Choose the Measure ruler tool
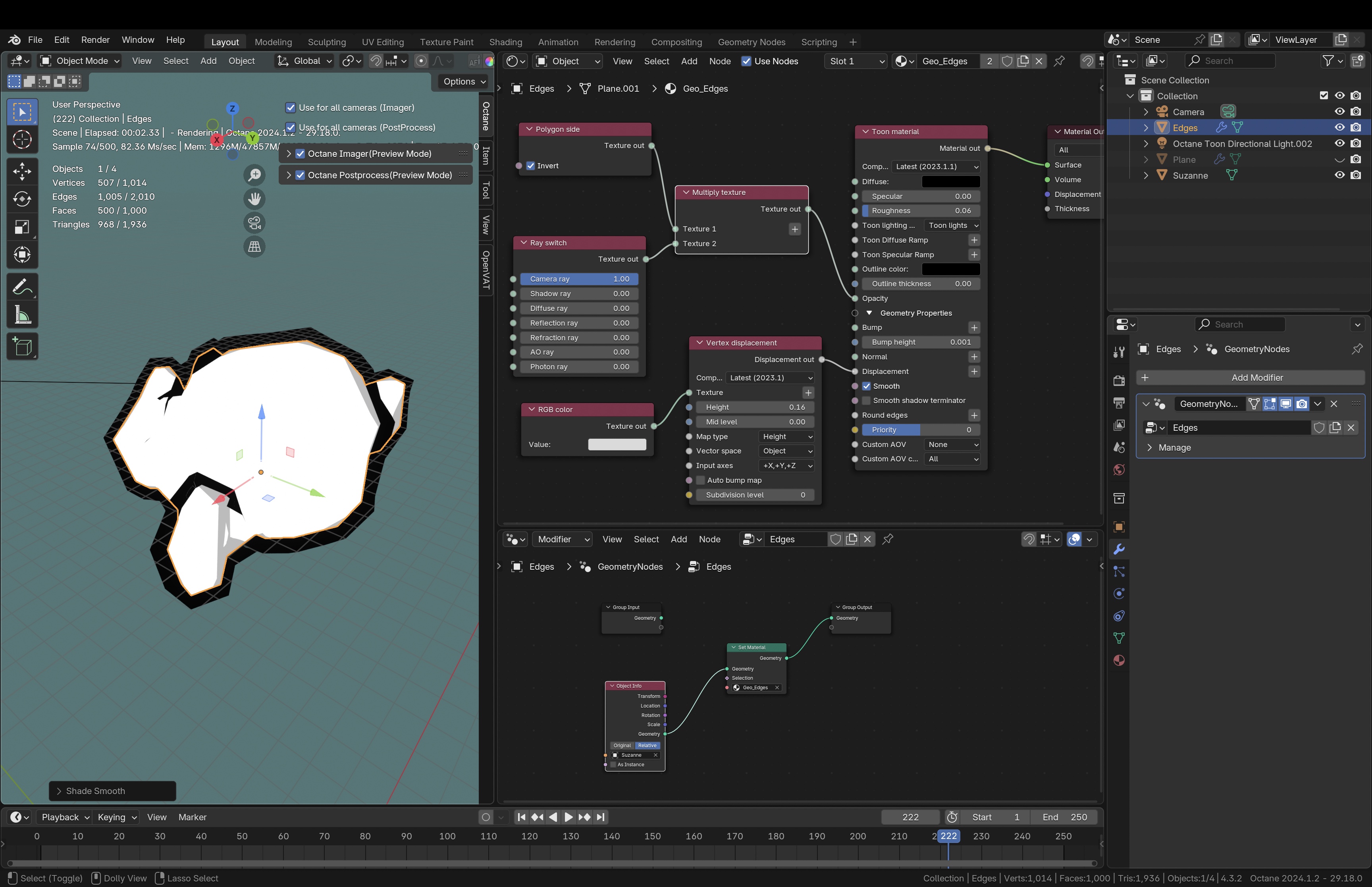This screenshot has height=887, width=1372. [22, 315]
